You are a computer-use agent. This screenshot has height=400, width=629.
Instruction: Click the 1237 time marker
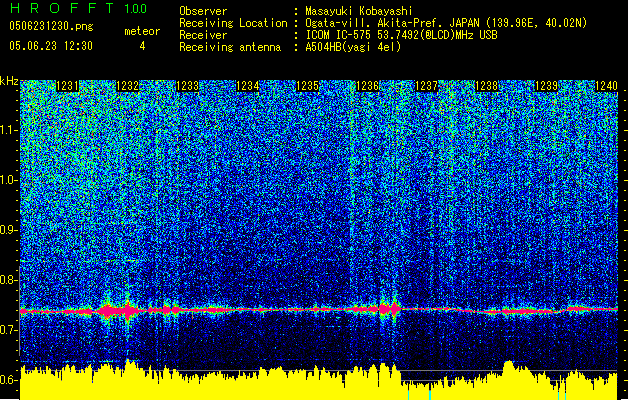pos(426,86)
